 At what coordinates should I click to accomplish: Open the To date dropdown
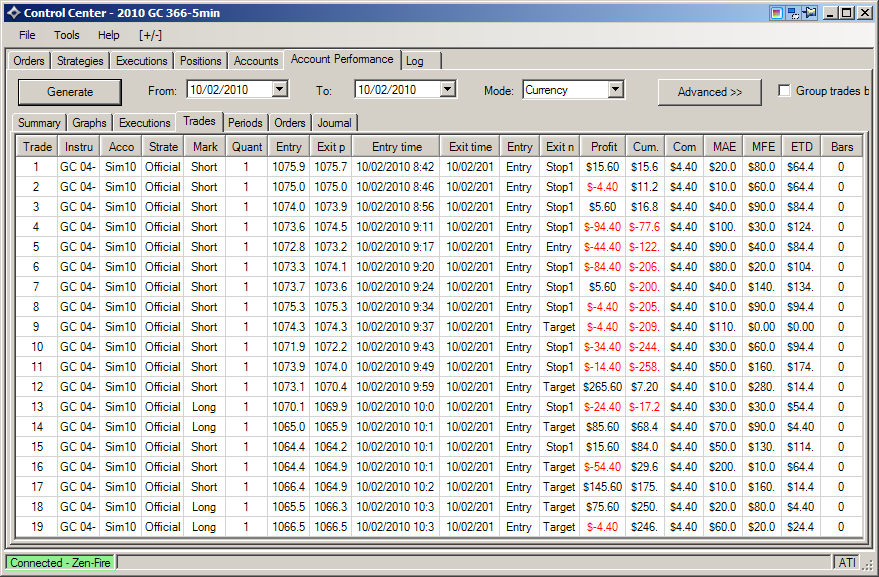(x=447, y=89)
